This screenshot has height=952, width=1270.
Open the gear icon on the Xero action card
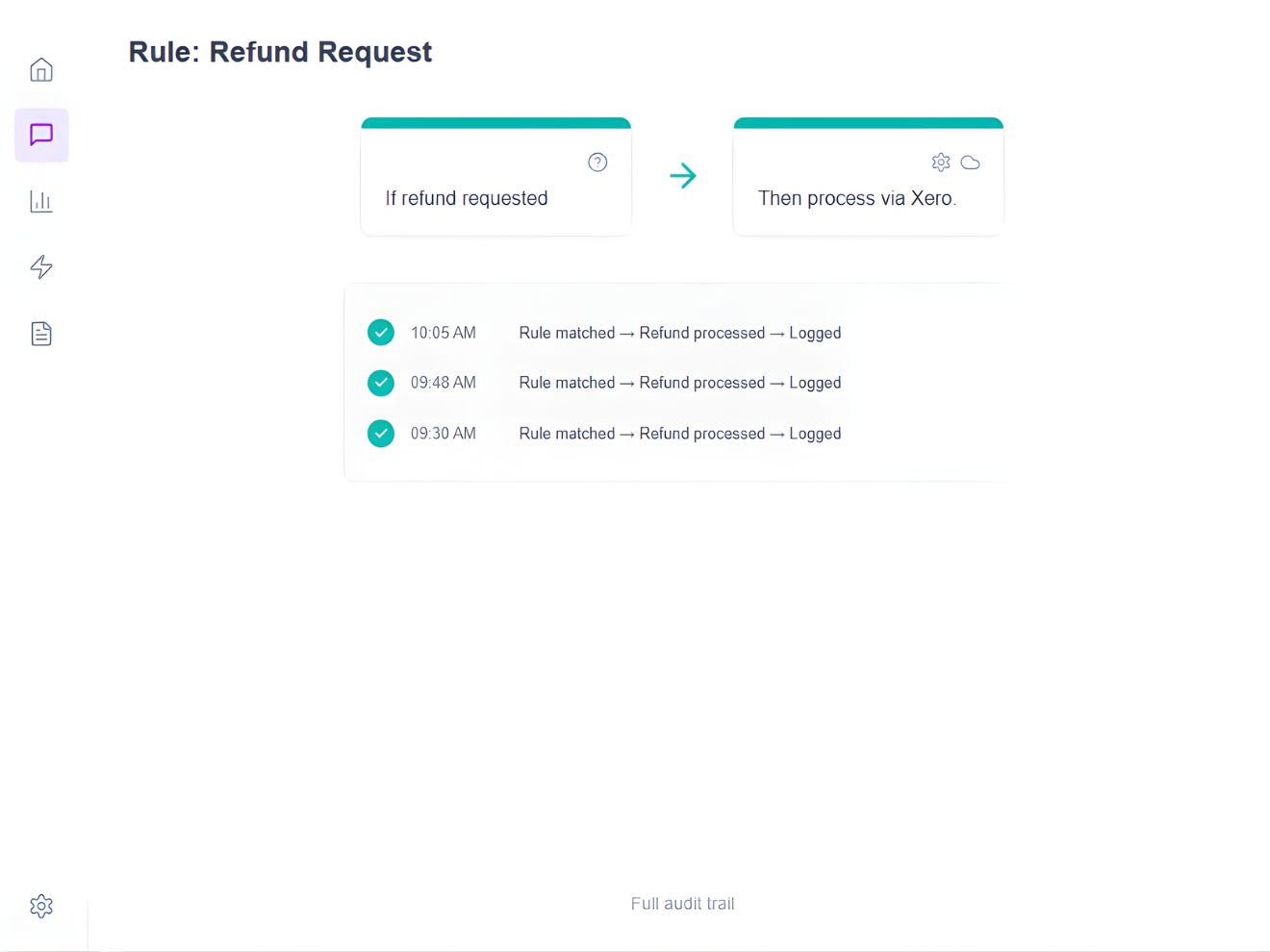(x=940, y=162)
